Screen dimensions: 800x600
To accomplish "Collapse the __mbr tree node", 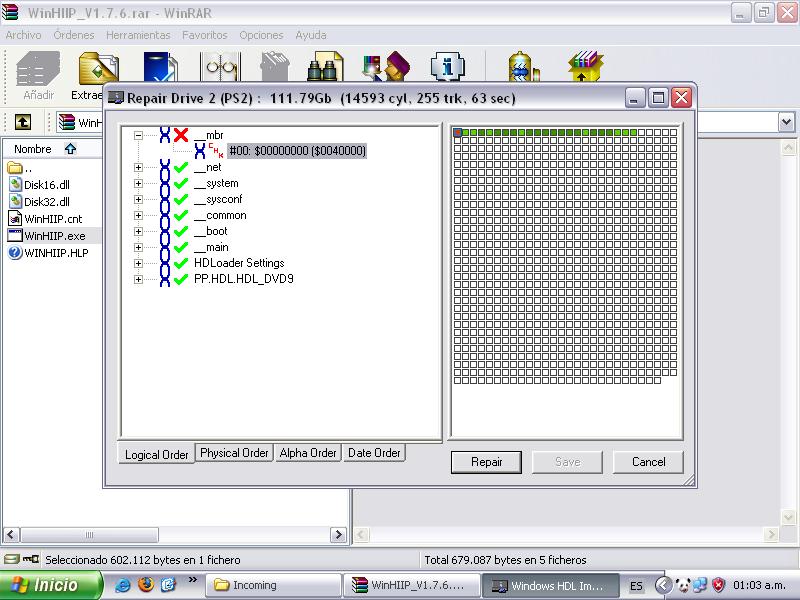I will [x=138, y=135].
